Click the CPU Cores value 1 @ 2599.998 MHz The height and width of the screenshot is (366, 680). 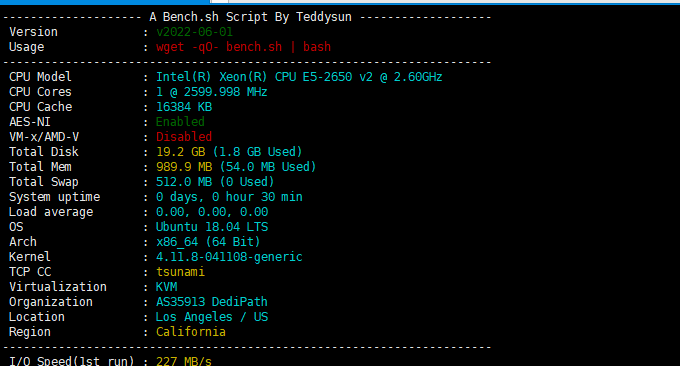[x=212, y=92]
